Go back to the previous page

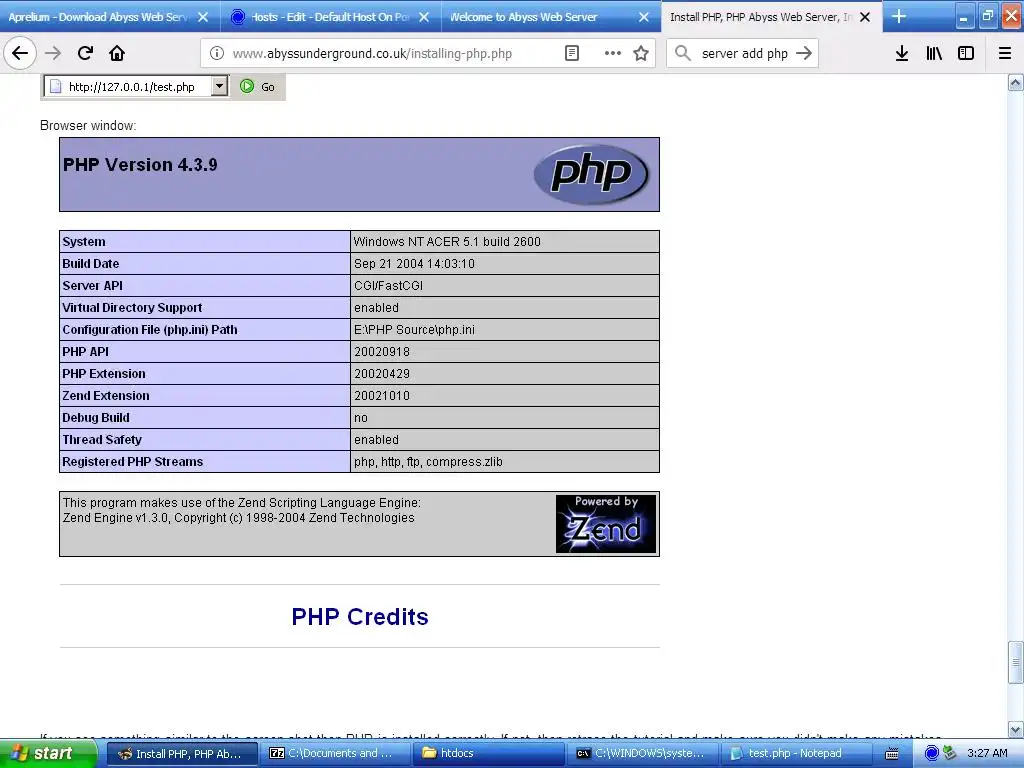20,54
